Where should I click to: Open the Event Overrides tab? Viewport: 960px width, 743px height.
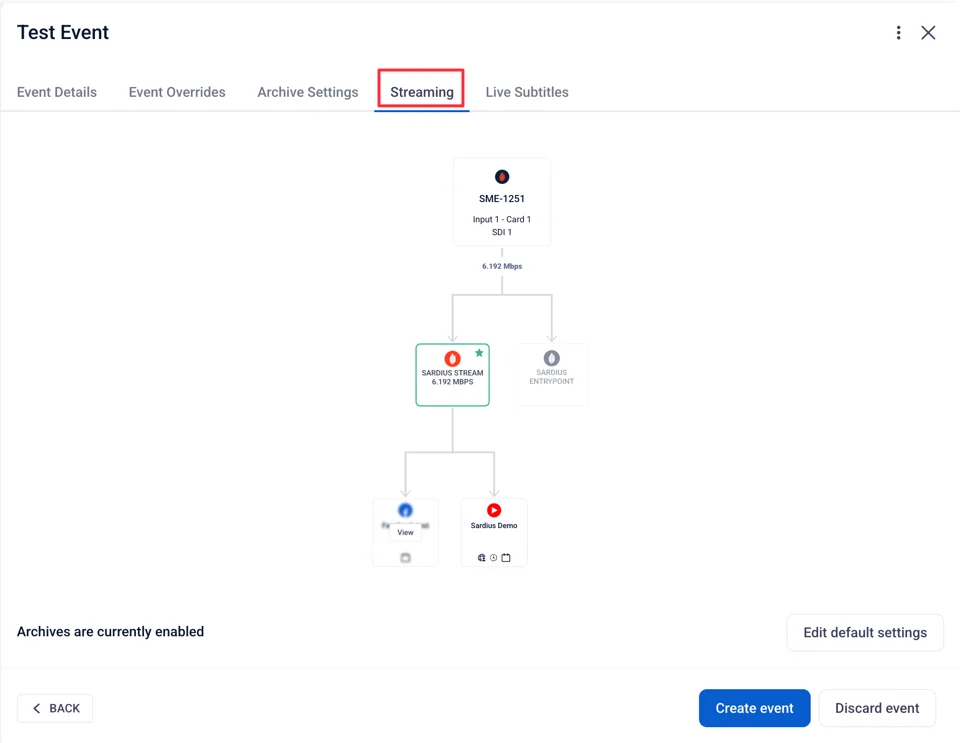[x=177, y=92]
